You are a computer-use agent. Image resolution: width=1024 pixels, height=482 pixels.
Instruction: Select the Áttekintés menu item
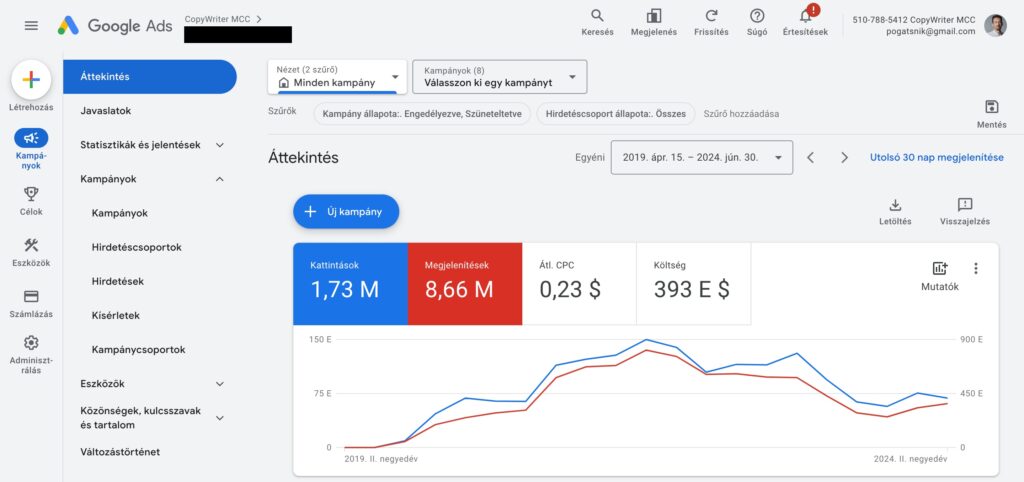pyautogui.click(x=150, y=76)
